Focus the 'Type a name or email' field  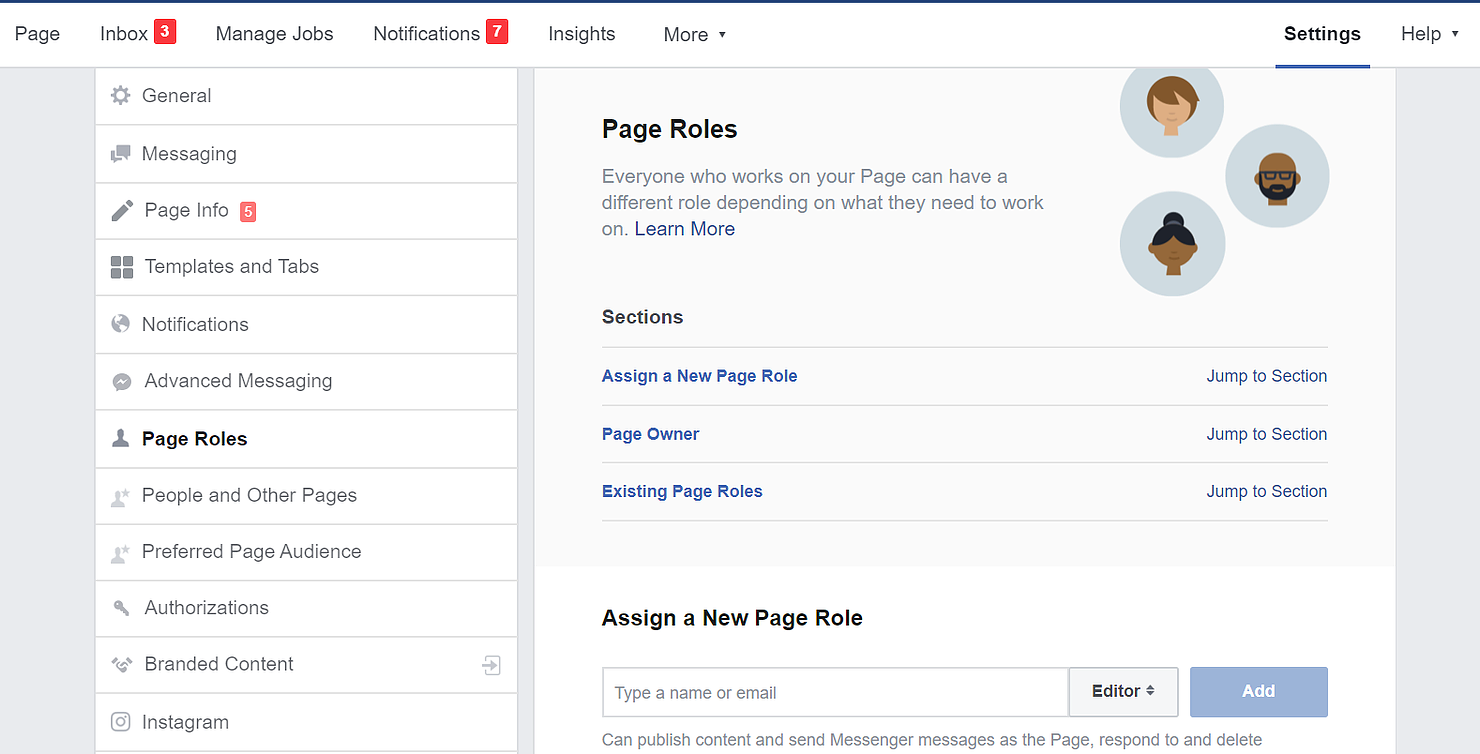(x=836, y=692)
